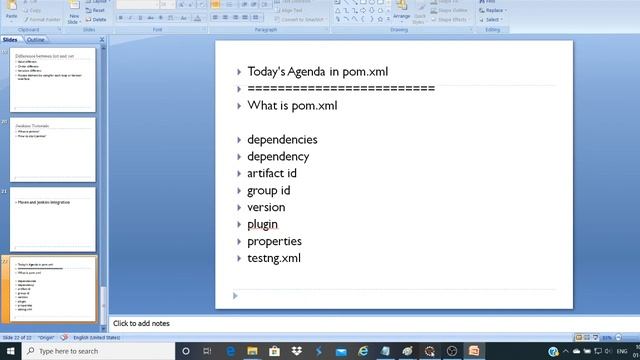Close the slides pane
The height and width of the screenshot is (360, 640).
102,40
